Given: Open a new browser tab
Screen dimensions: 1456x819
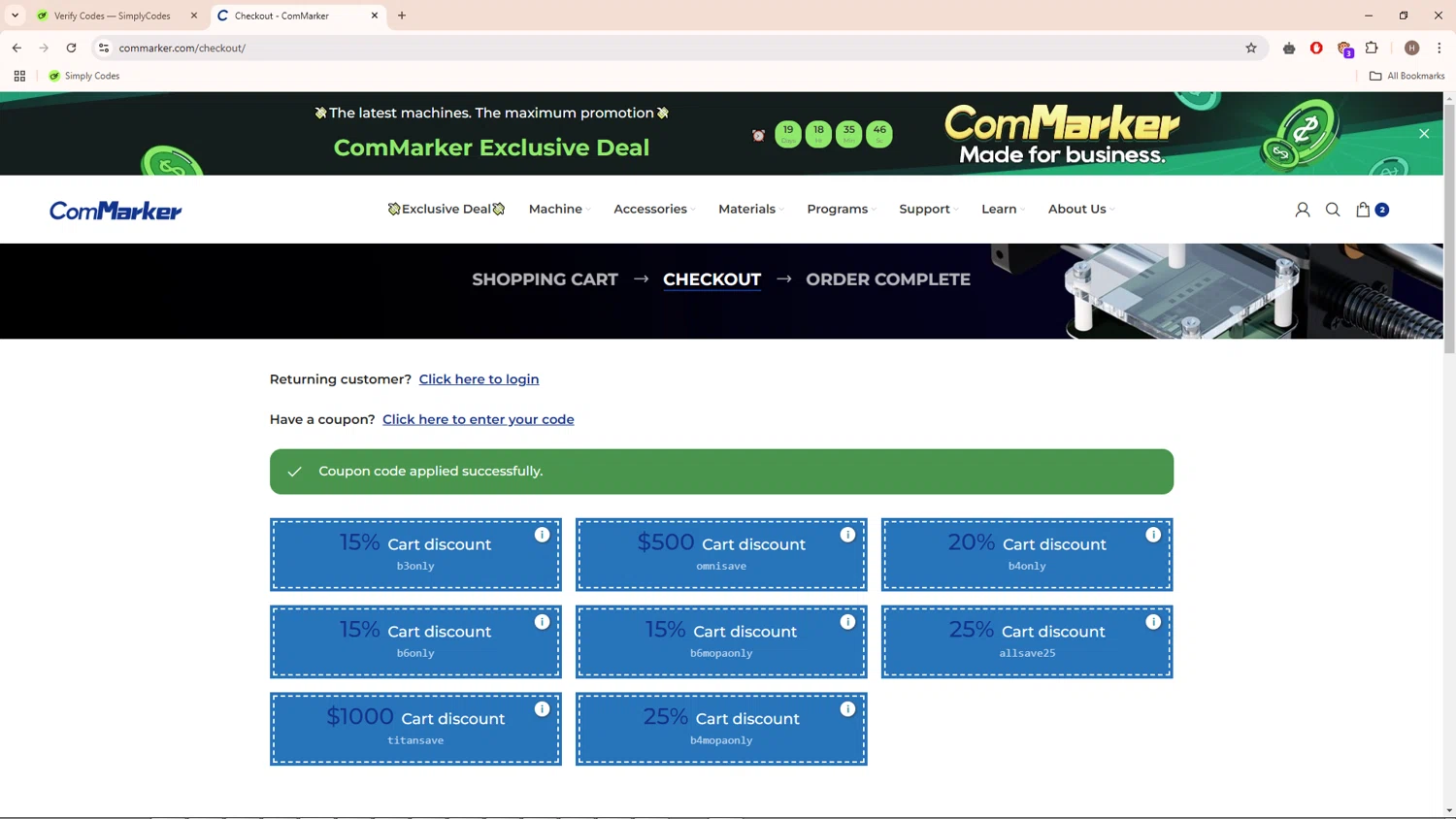Looking at the screenshot, I should click(402, 16).
